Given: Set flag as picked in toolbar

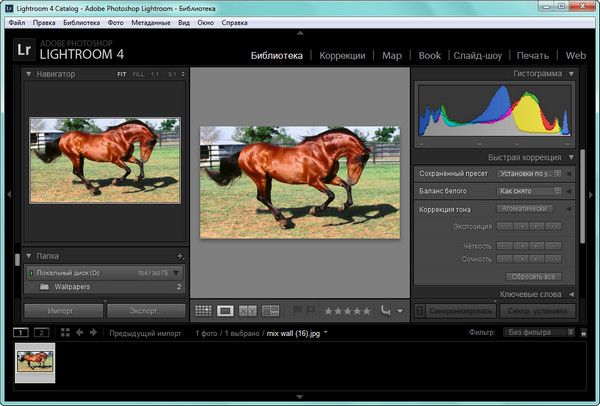Looking at the screenshot, I should click(x=297, y=311).
